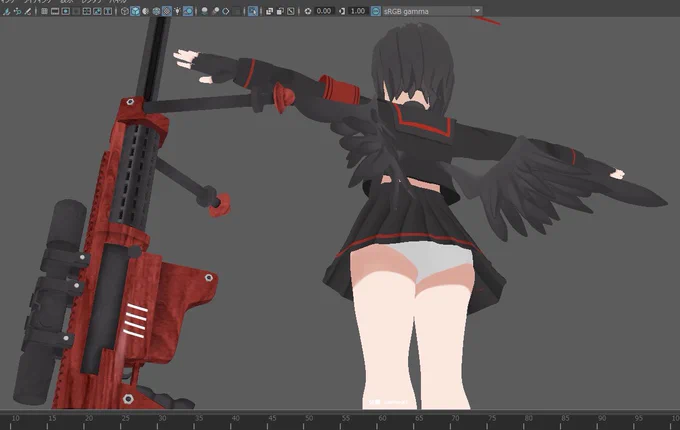Image resolution: width=680 pixels, height=430 pixels.
Task: Switch to Wireframe display mode
Action: (124, 11)
